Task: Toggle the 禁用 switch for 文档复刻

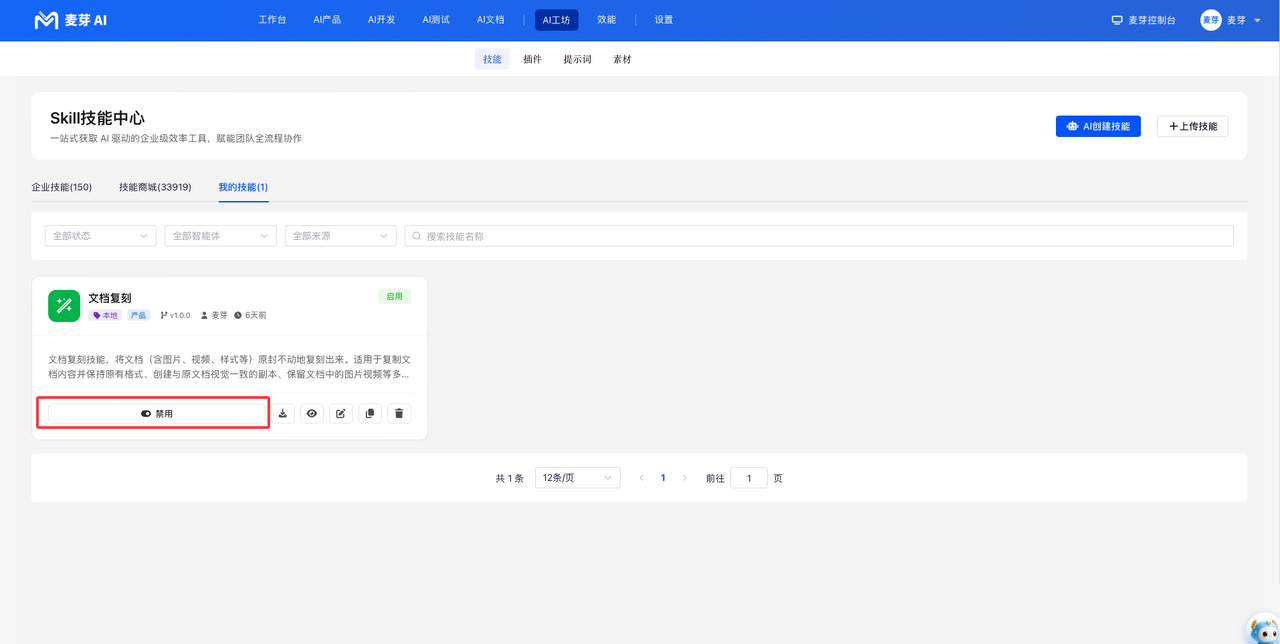Action: tap(157, 413)
